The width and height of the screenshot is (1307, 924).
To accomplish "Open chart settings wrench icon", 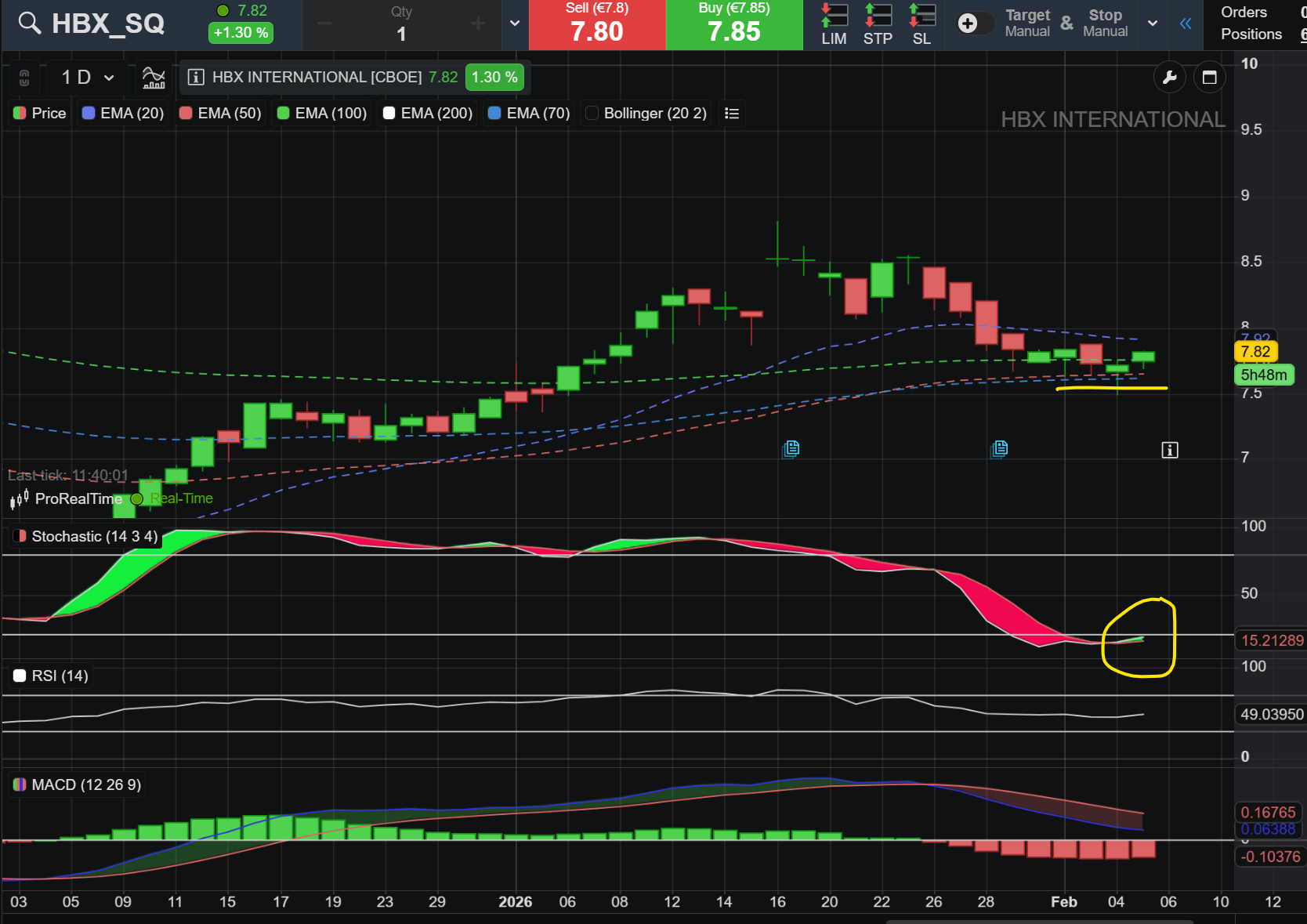I will (1169, 77).
